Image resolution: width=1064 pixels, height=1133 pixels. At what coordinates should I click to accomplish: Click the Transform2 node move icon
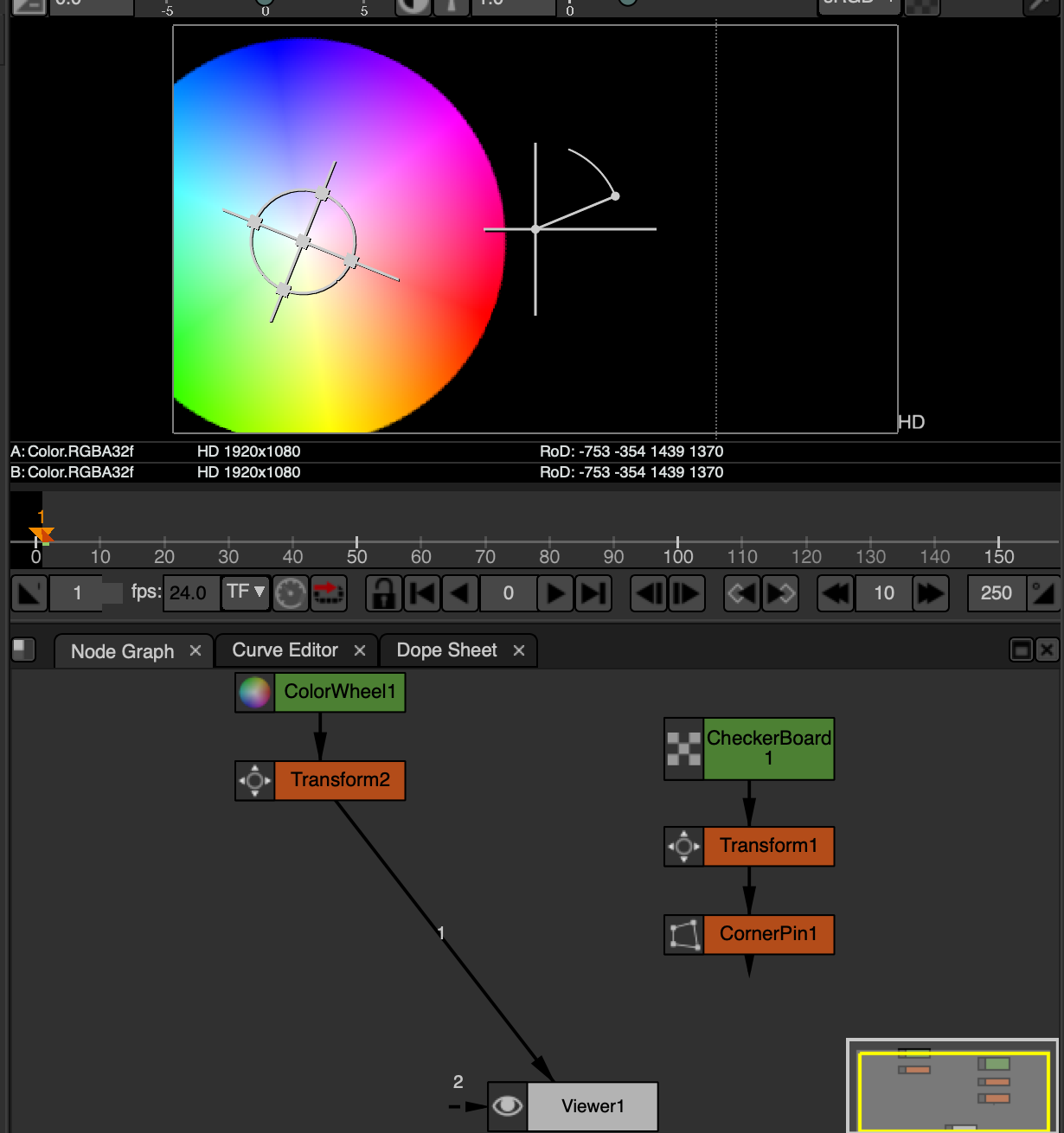pos(254,781)
